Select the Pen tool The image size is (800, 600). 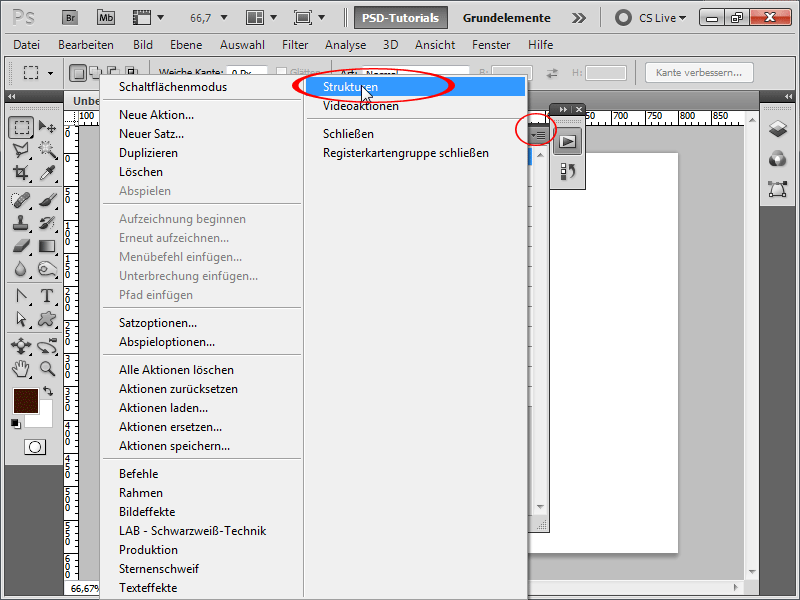(x=21, y=296)
